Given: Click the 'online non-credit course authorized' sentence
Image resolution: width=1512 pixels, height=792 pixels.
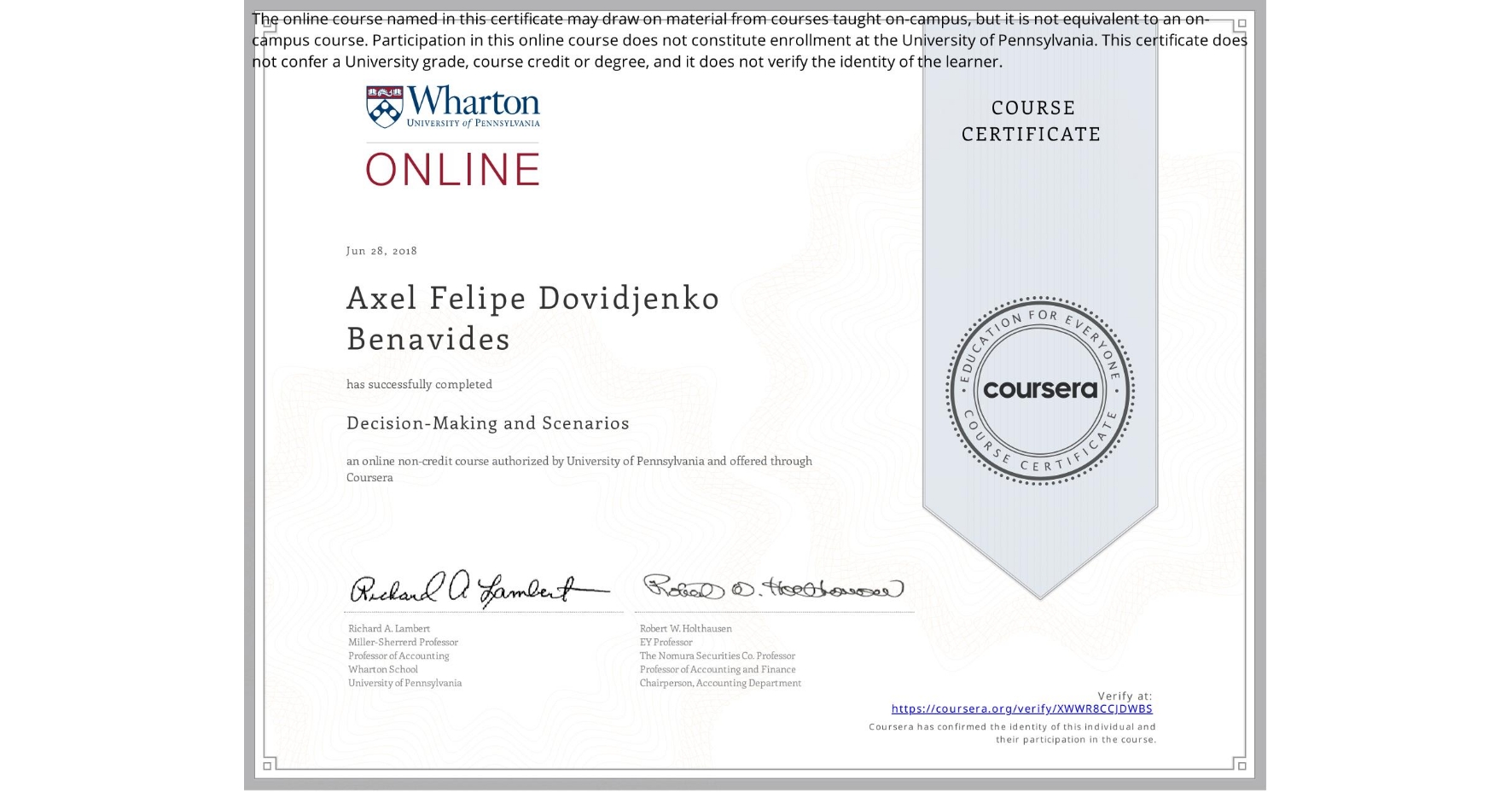Looking at the screenshot, I should (x=579, y=469).
